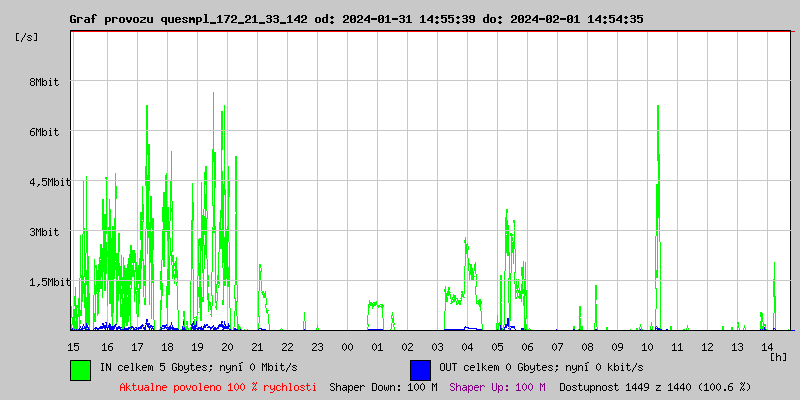Screen dimensions: 800x400
Task: Click the 'IN celkem 5 Gbytes' legend text
Action: [198, 368]
